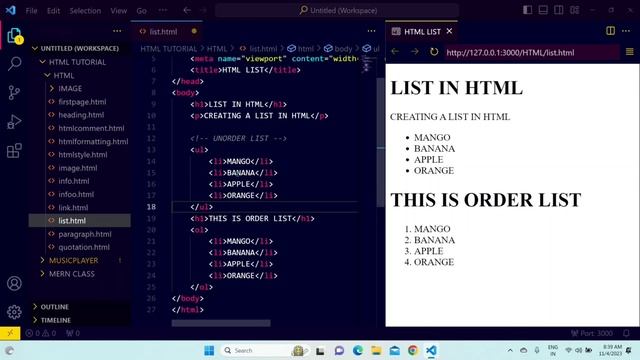Open quotation.html in the explorer
This screenshot has width=640, height=360.
[x=84, y=247]
